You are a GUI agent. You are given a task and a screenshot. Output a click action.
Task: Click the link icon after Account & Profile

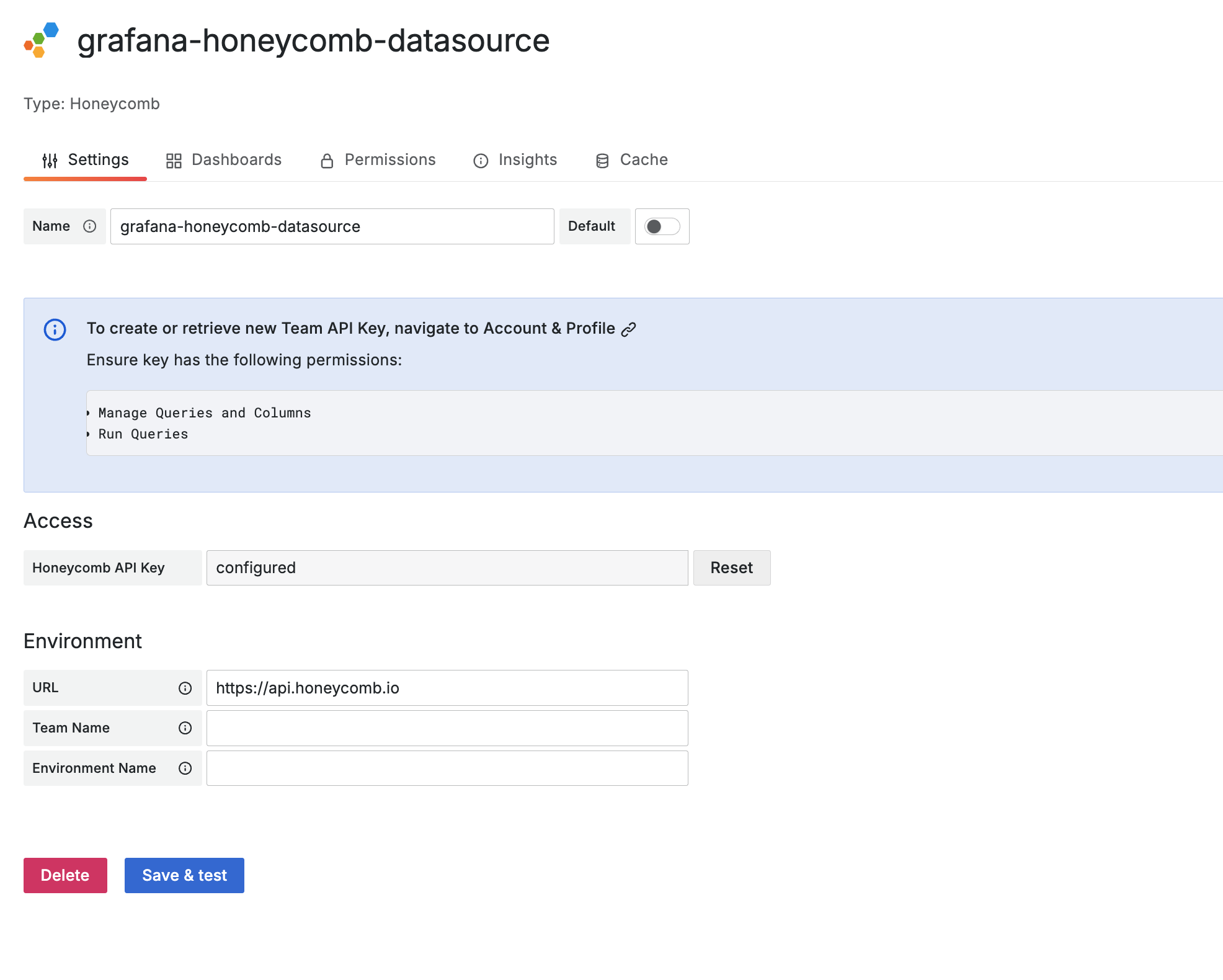click(629, 329)
